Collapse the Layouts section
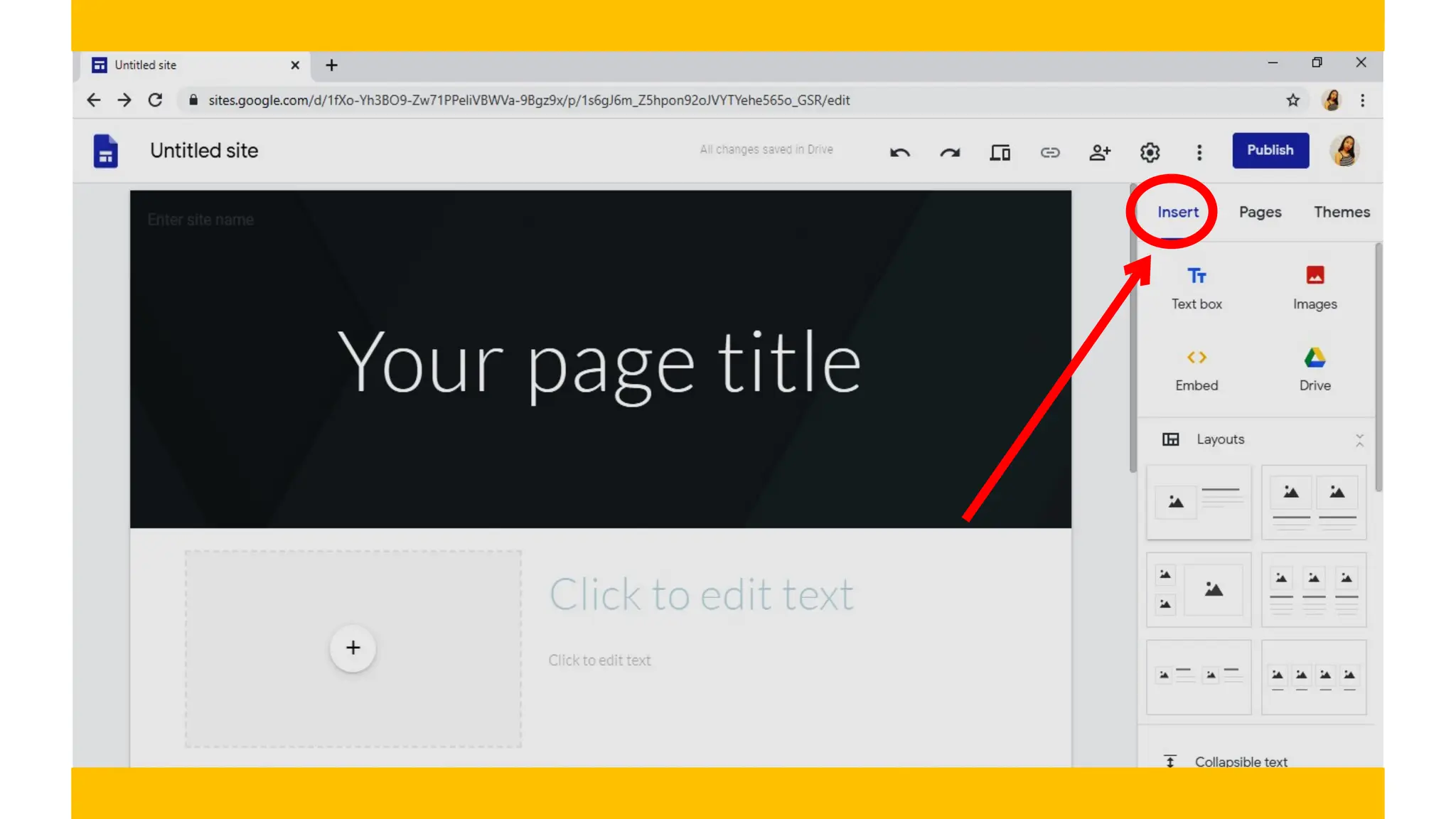The width and height of the screenshot is (1456, 819). point(1359,440)
